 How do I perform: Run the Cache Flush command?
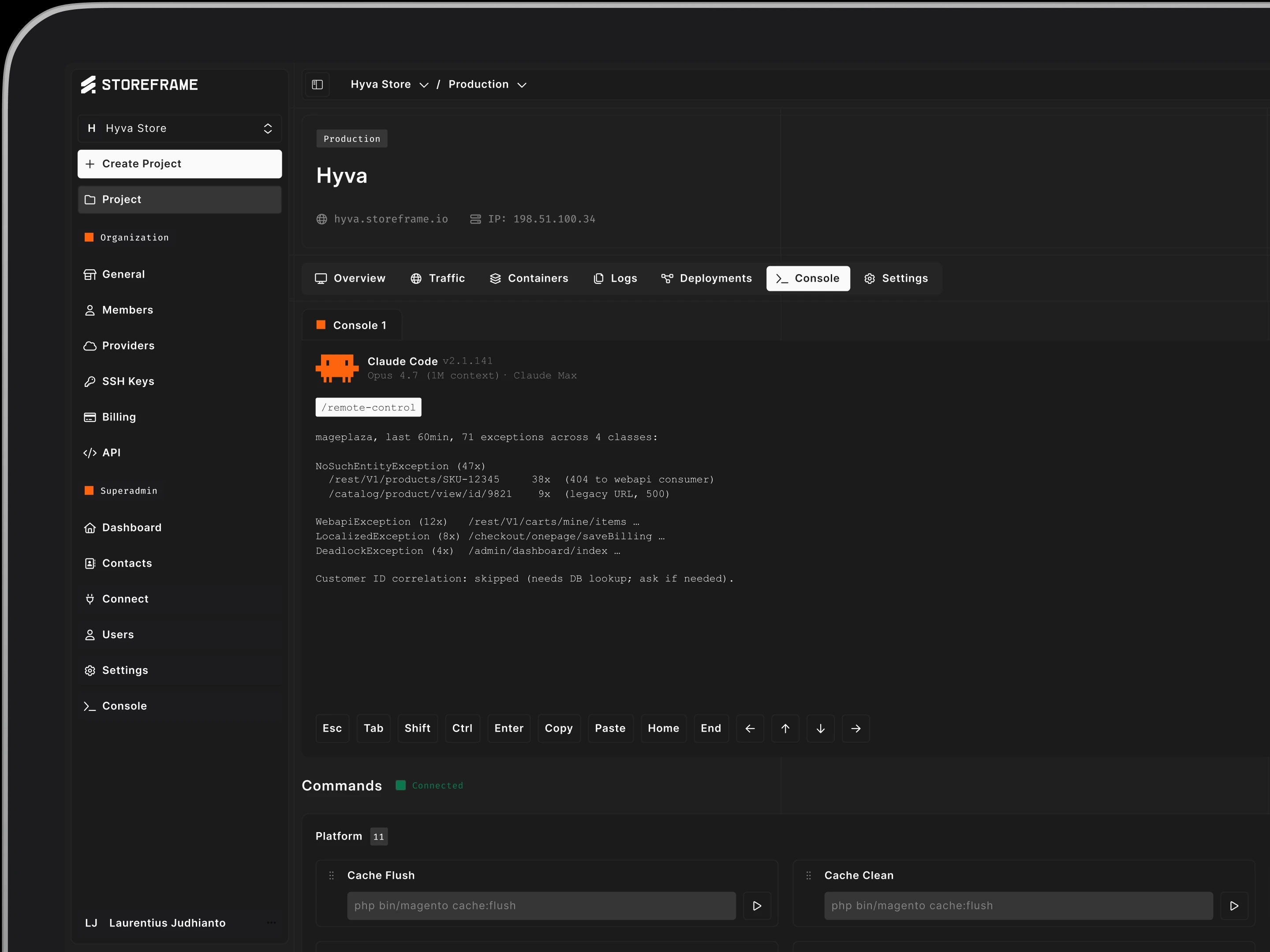point(757,906)
